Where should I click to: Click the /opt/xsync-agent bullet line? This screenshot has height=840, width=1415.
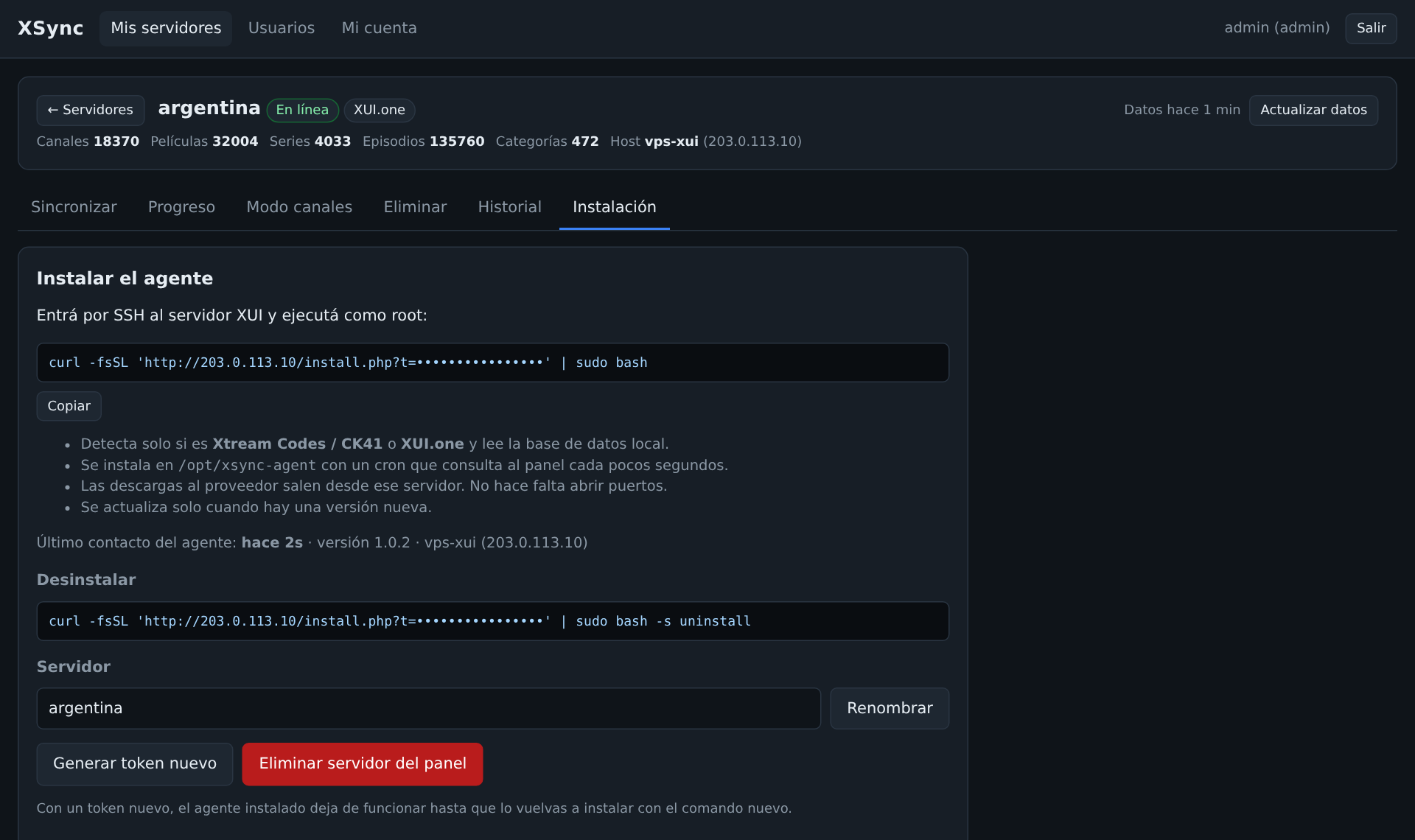click(404, 466)
